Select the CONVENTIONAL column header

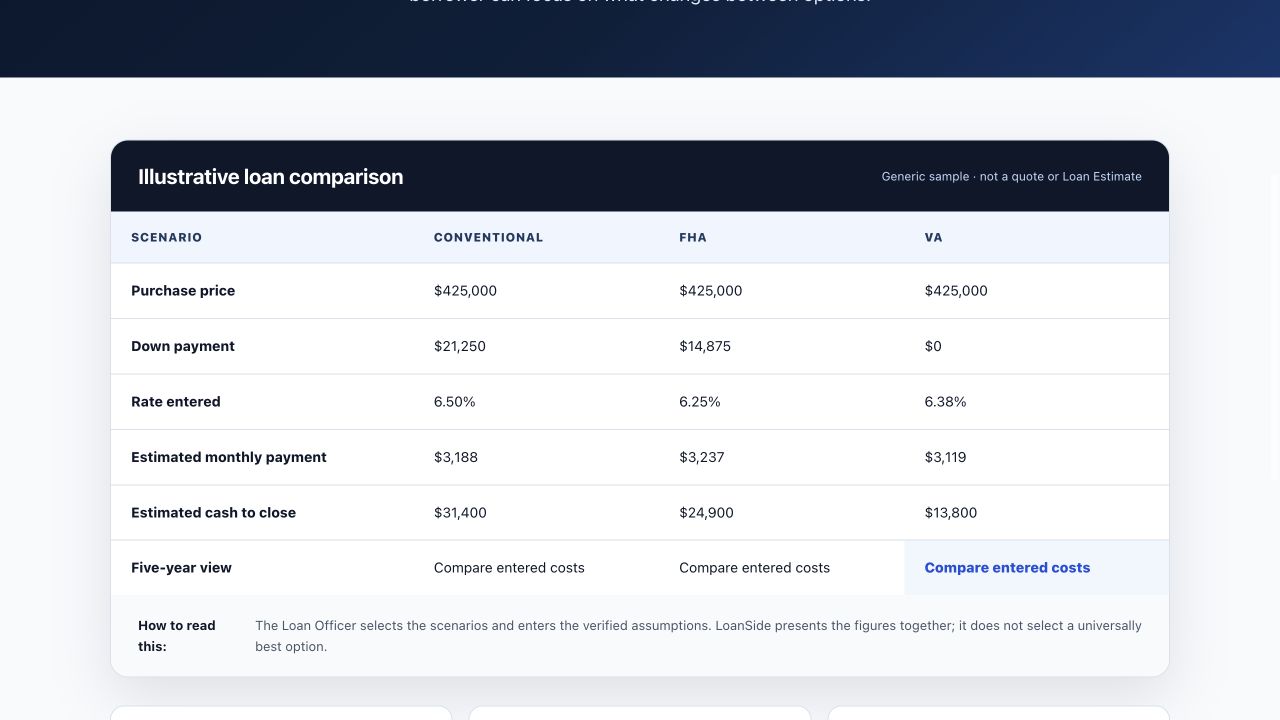[x=488, y=237]
